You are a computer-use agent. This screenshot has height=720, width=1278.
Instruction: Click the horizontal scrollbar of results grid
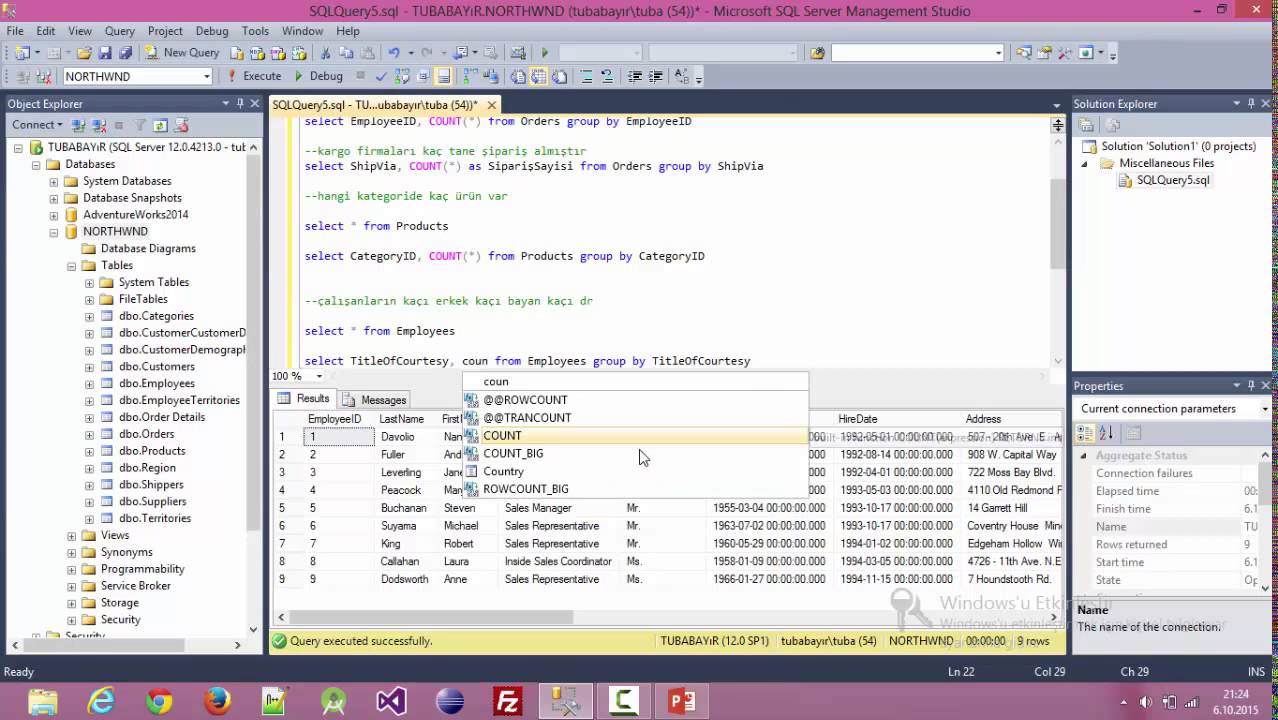tap(430, 618)
